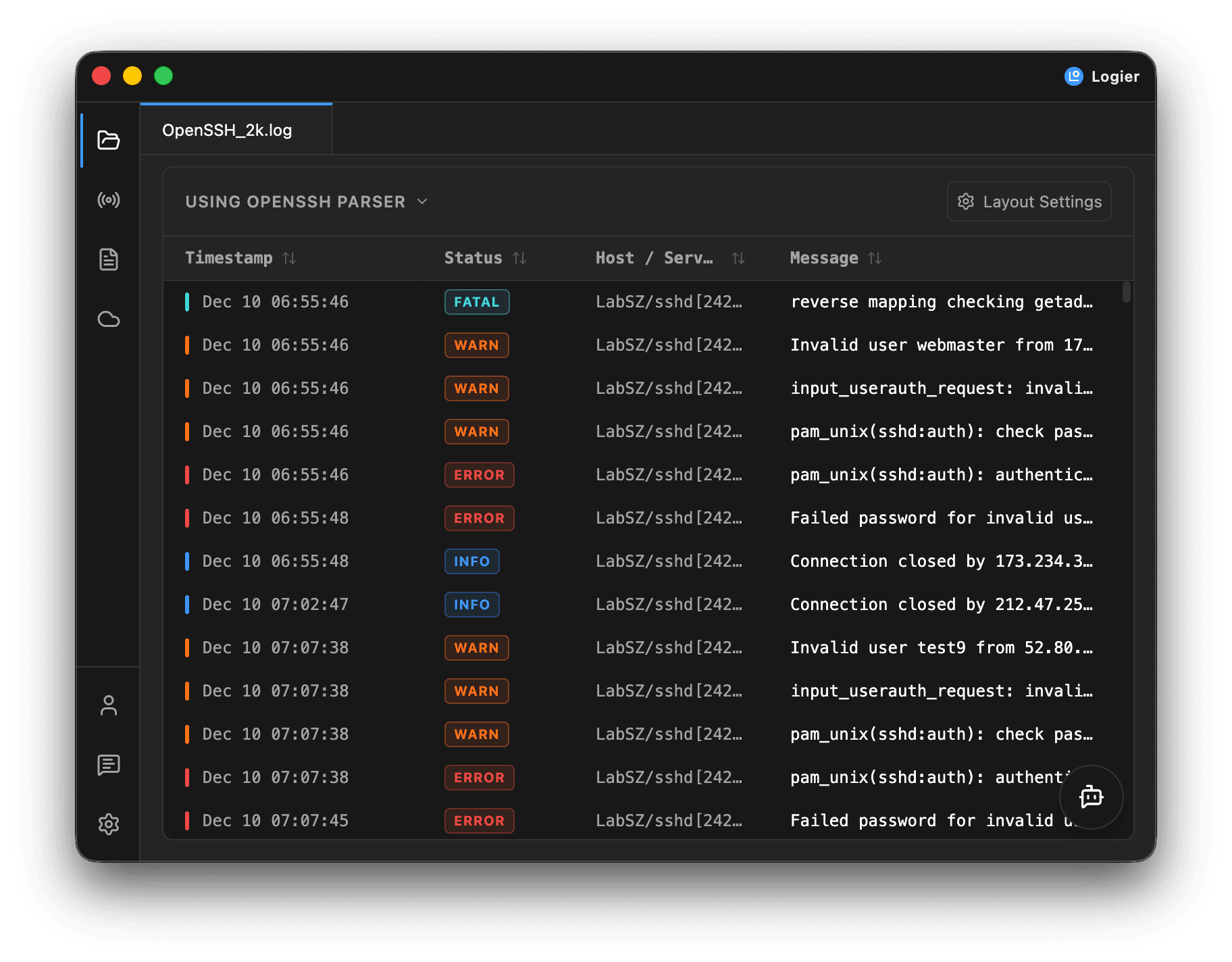Click the Logier app logo
The height and width of the screenshot is (962, 1232).
1073,76
